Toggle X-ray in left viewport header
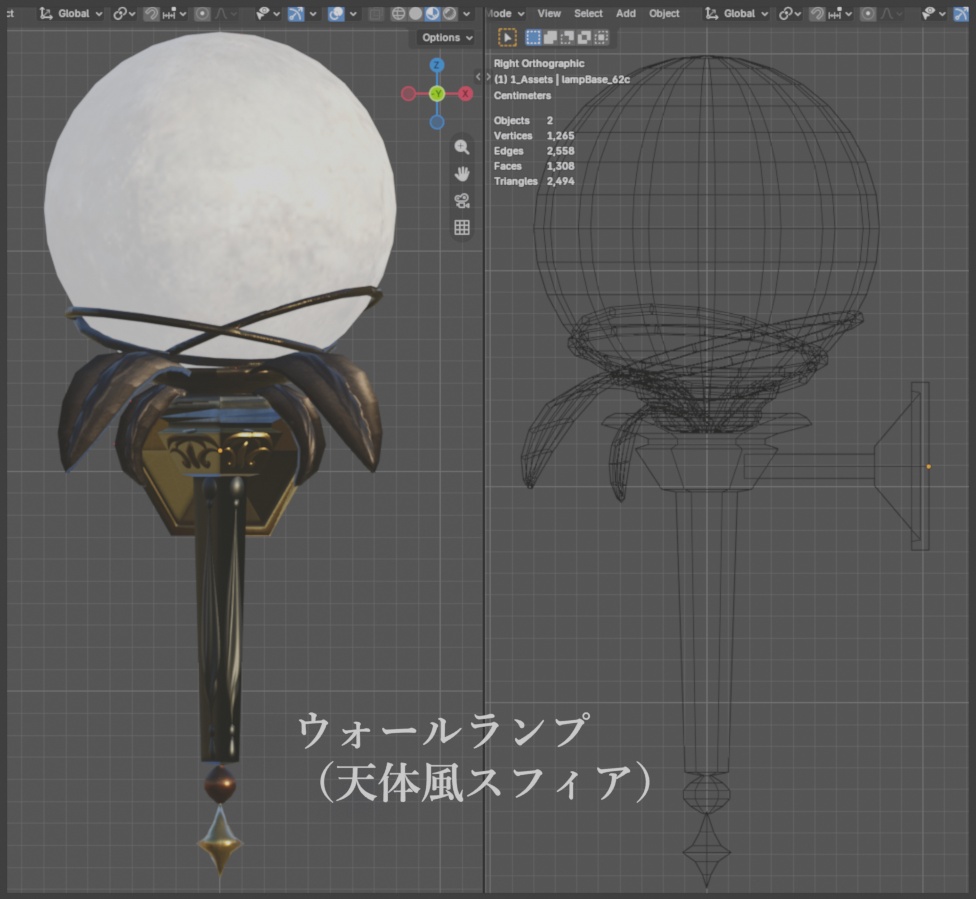Viewport: 976px width, 899px height. (375, 13)
